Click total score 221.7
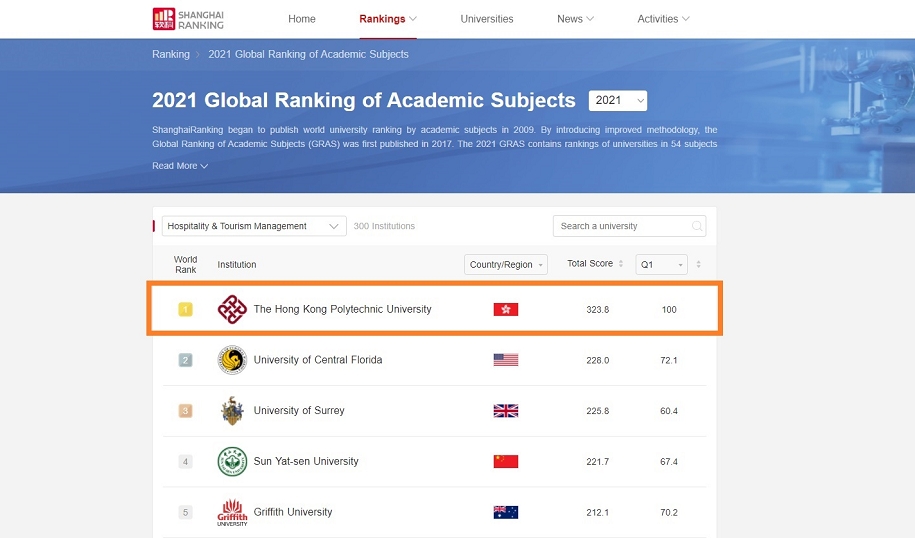Image resolution: width=915 pixels, height=538 pixels. (x=598, y=462)
